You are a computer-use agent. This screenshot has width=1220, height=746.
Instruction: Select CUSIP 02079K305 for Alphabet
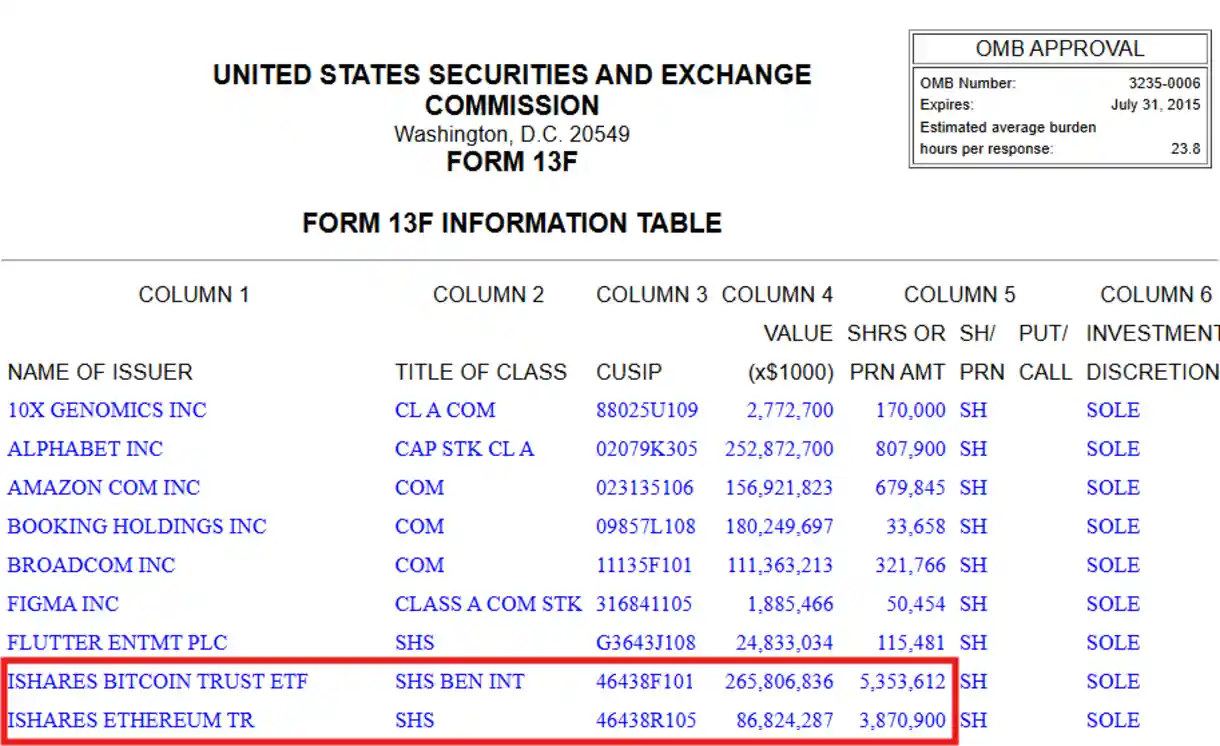click(646, 449)
